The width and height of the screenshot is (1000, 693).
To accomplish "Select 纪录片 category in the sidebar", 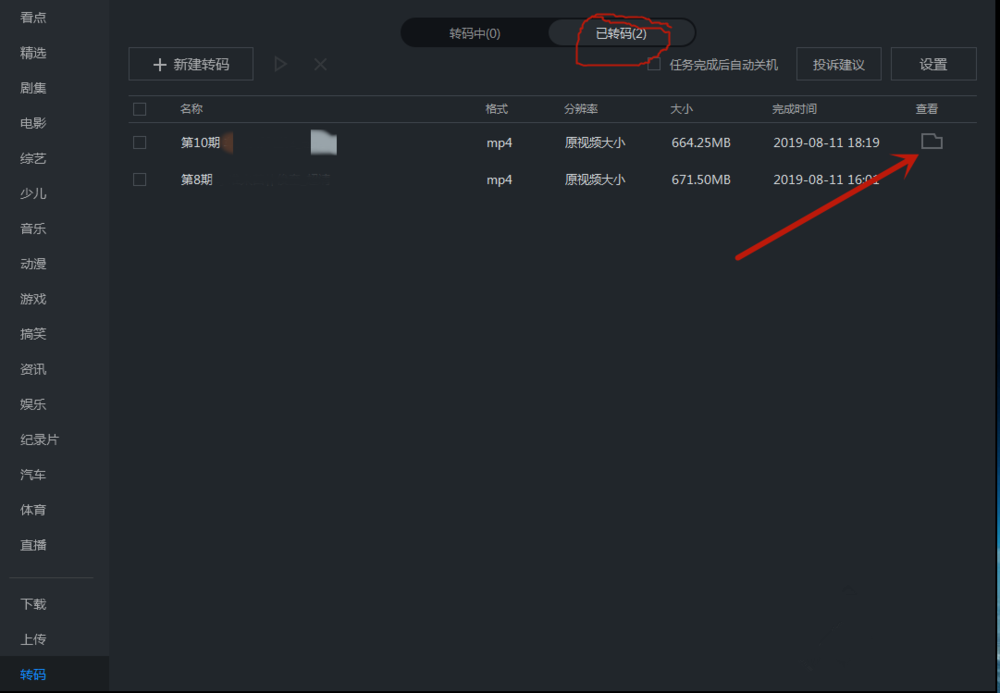I will (40, 439).
